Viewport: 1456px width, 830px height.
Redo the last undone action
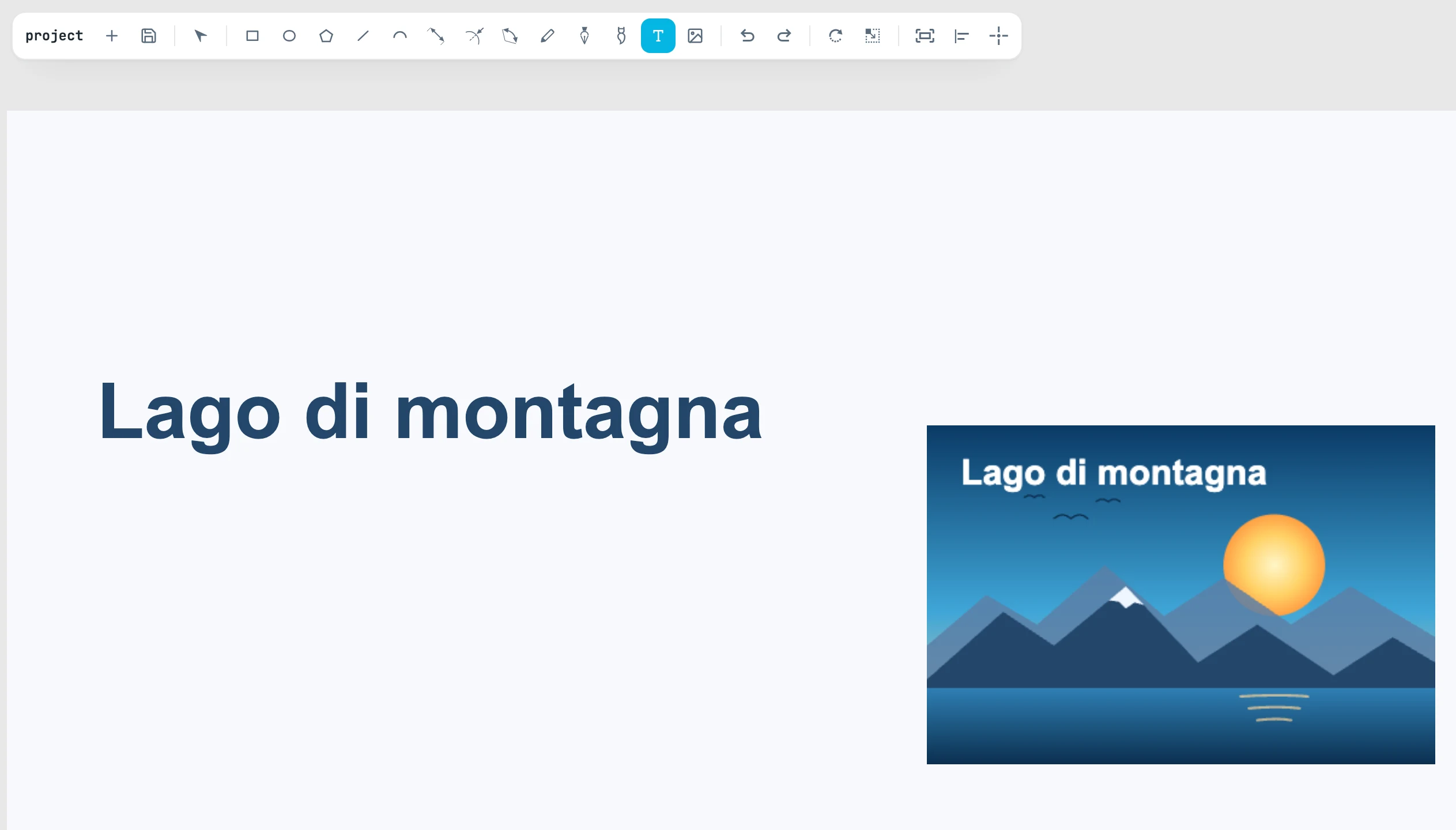784,36
